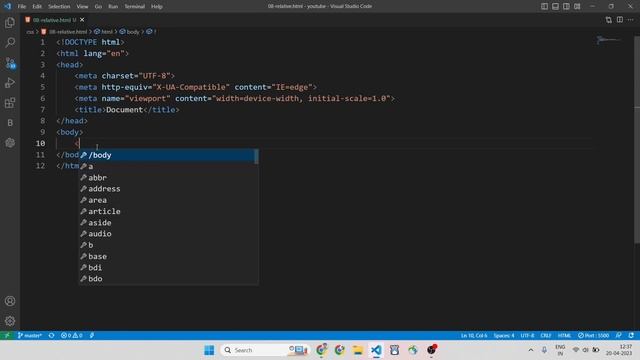Click CRLF end of line setting

point(546,336)
